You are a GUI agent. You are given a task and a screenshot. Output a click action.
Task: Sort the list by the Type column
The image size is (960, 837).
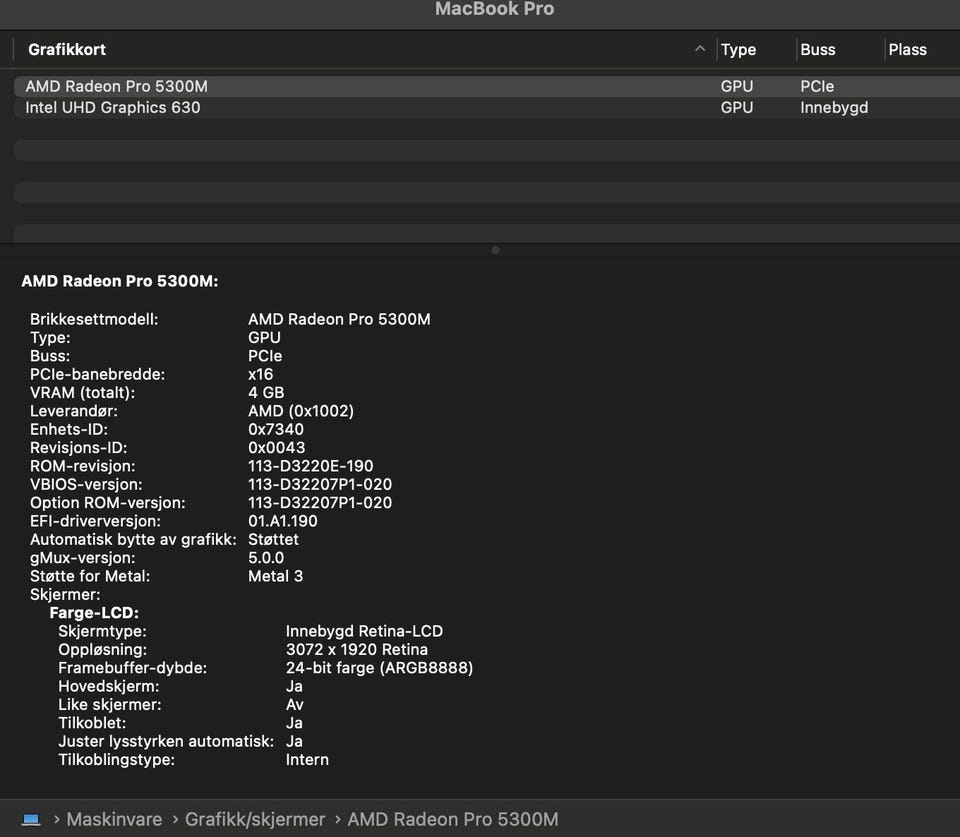coord(738,49)
